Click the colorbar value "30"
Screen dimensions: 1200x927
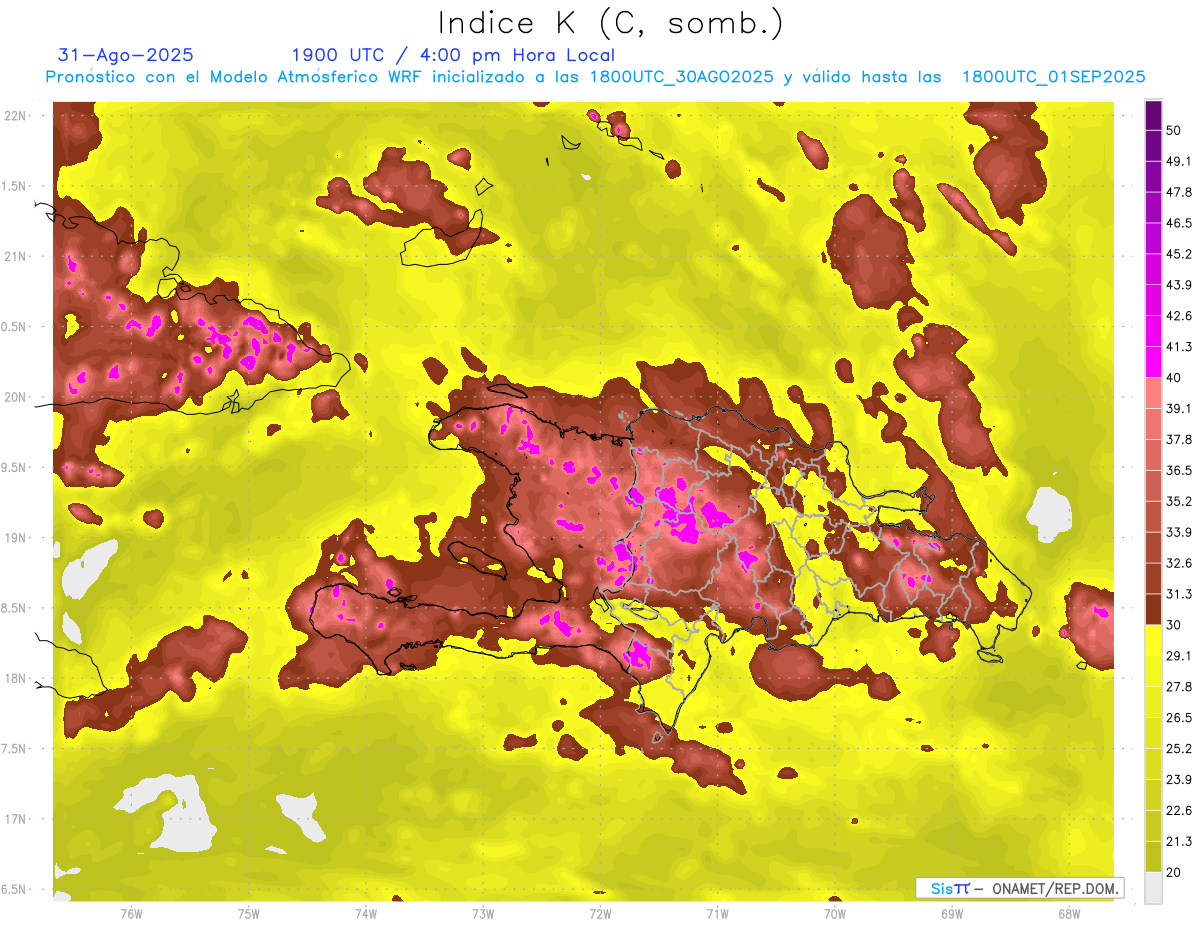1174,625
